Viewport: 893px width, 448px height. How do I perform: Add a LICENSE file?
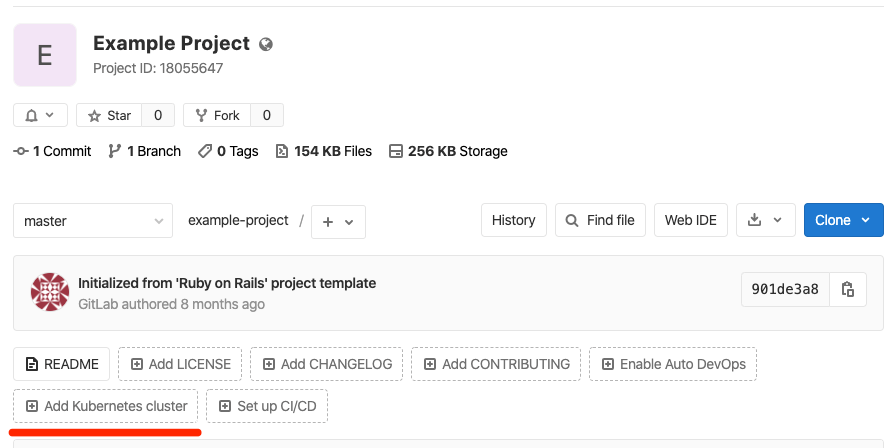point(180,364)
